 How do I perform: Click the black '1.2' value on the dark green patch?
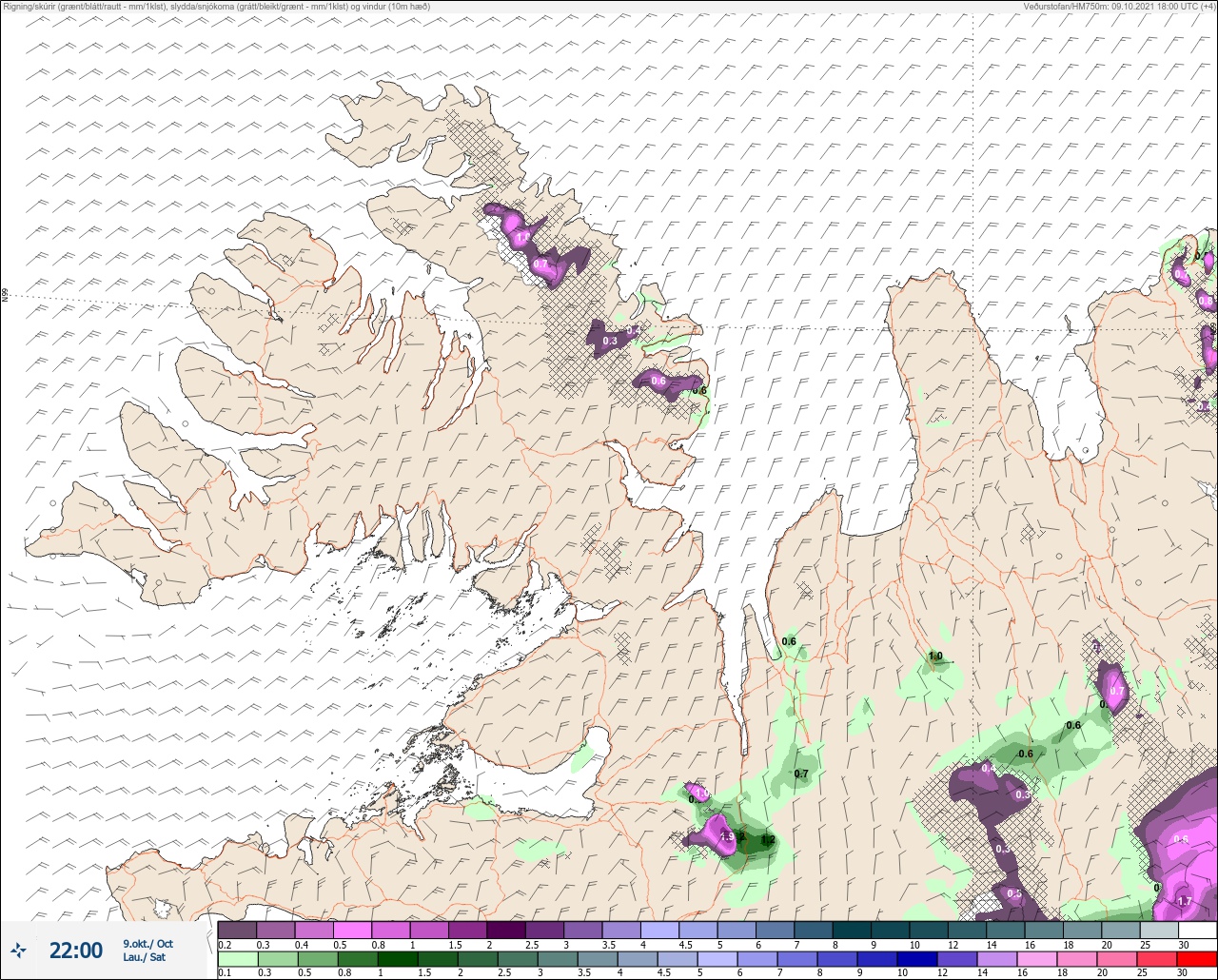pos(767,841)
